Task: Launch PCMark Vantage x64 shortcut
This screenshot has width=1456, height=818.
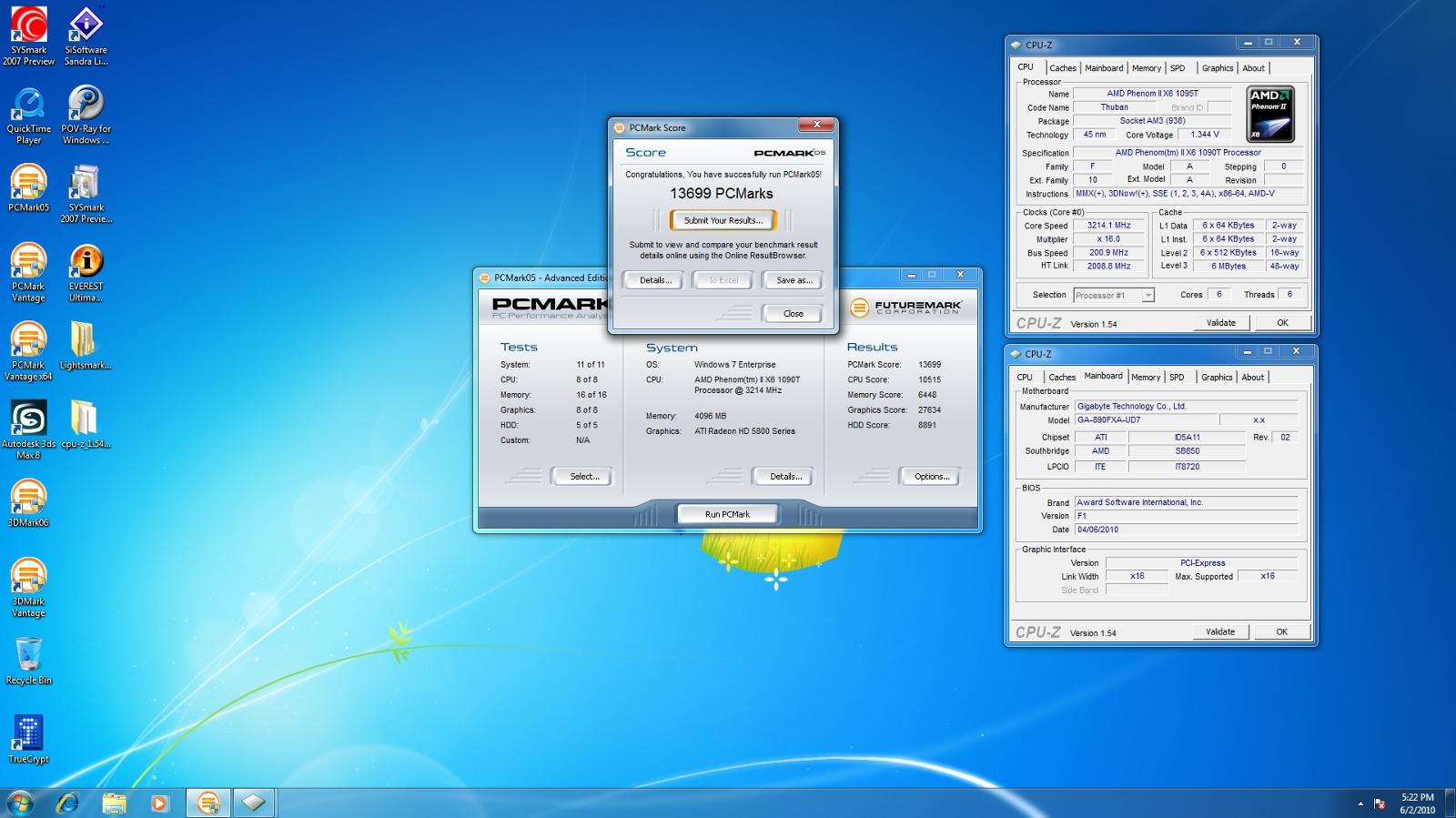Action: (28, 351)
